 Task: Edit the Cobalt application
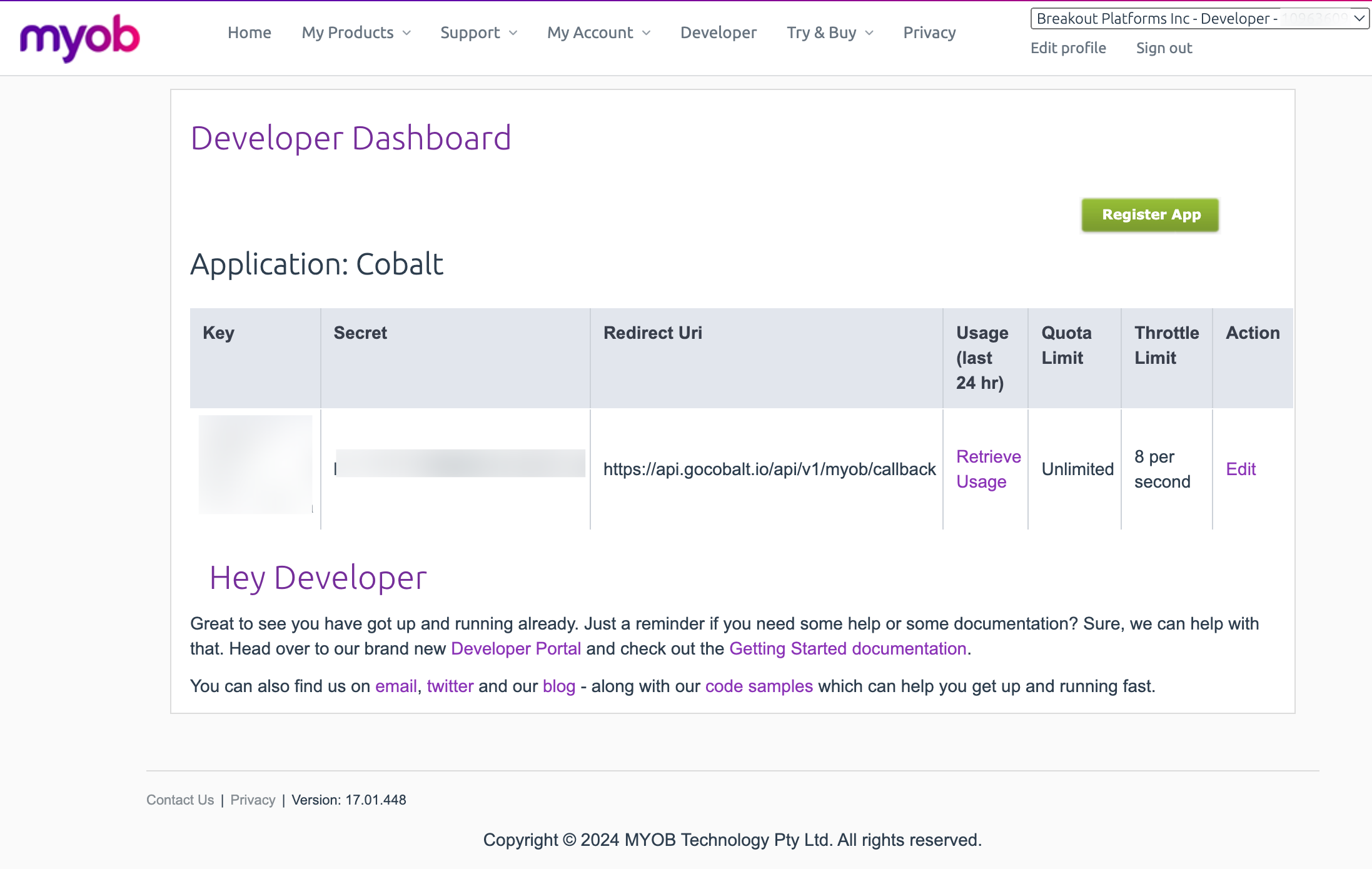1241,469
